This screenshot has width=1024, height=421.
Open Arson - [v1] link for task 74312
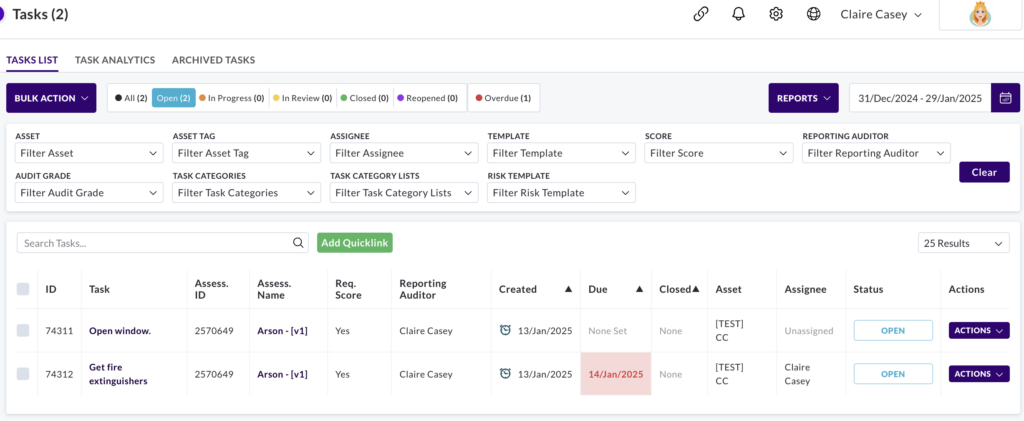click(282, 374)
